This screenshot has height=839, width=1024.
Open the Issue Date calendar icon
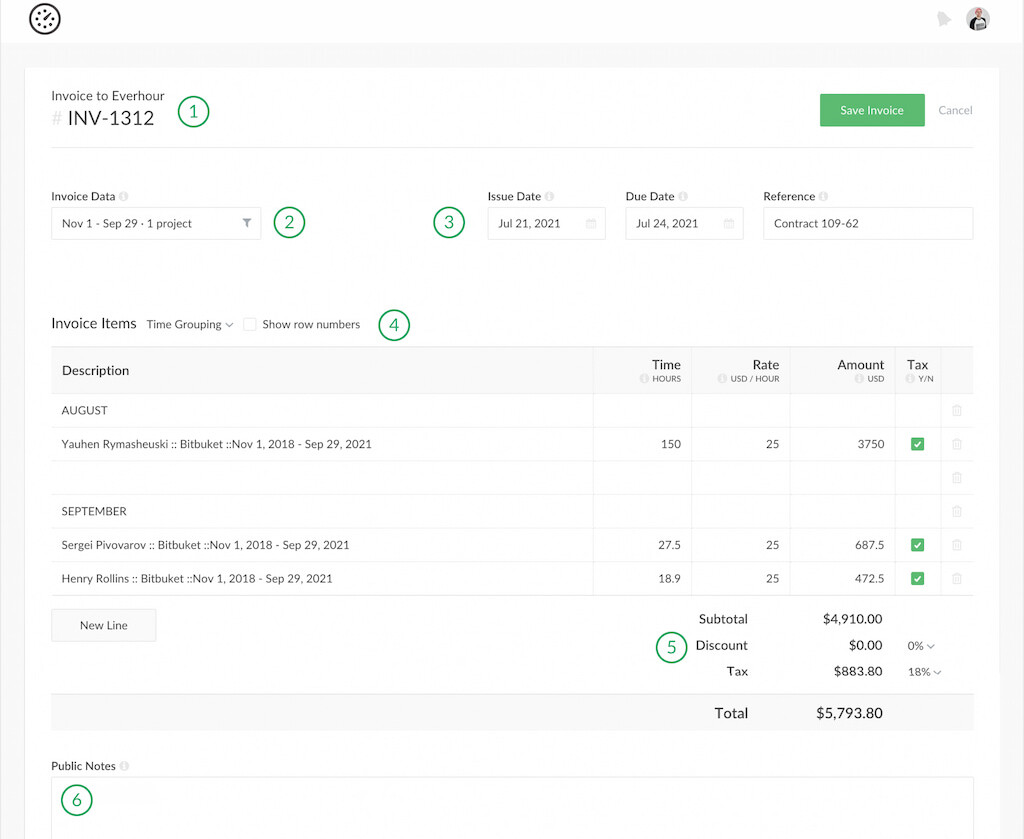pos(591,224)
